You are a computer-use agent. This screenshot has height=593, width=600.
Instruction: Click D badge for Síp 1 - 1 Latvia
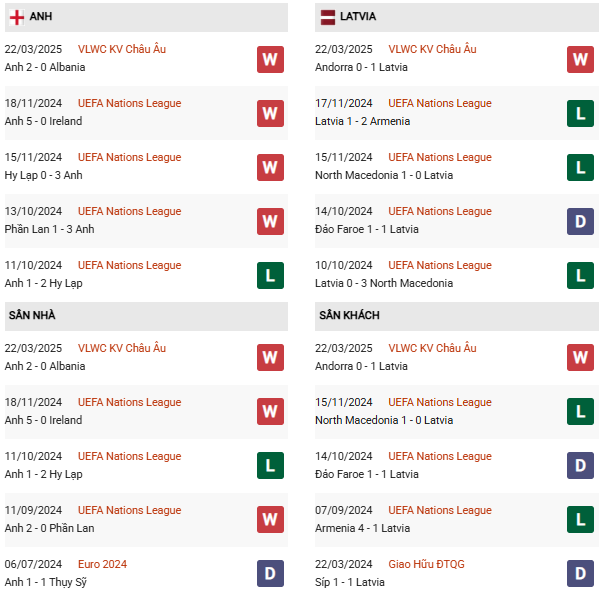pos(580,573)
